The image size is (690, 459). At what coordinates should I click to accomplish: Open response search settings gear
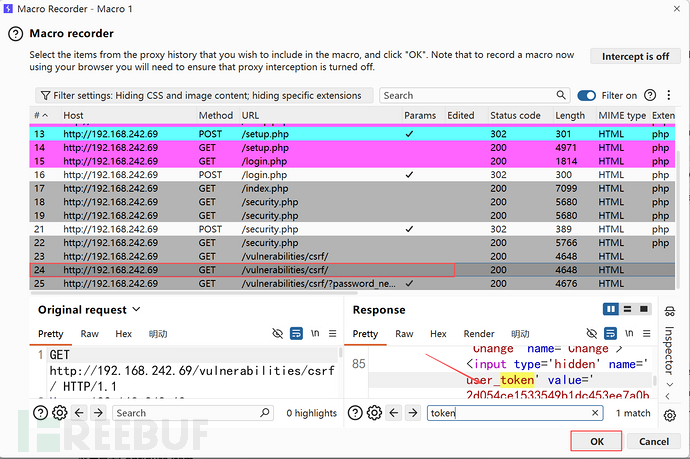(x=373, y=412)
